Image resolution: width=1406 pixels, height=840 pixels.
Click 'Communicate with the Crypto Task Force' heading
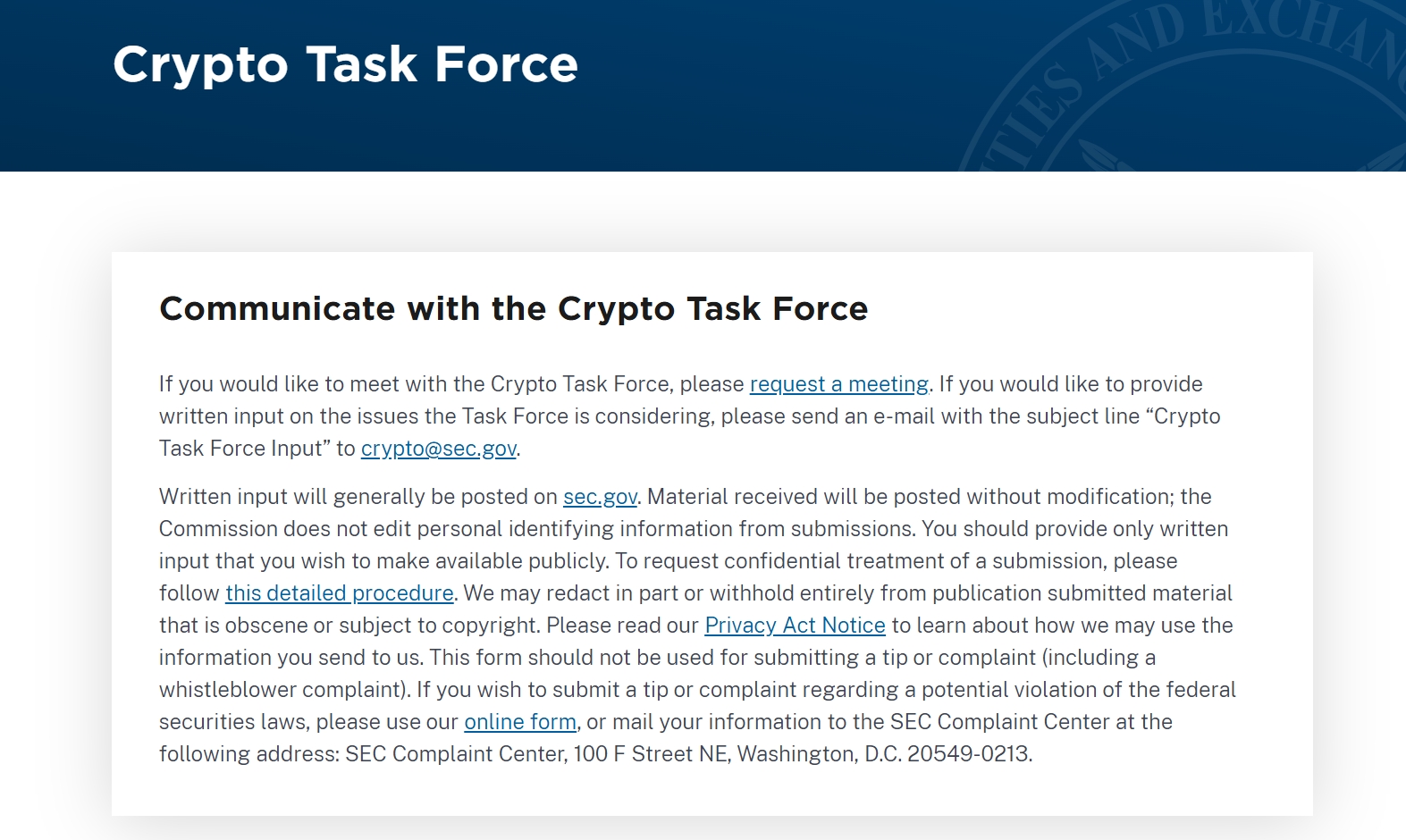pyautogui.click(x=514, y=308)
